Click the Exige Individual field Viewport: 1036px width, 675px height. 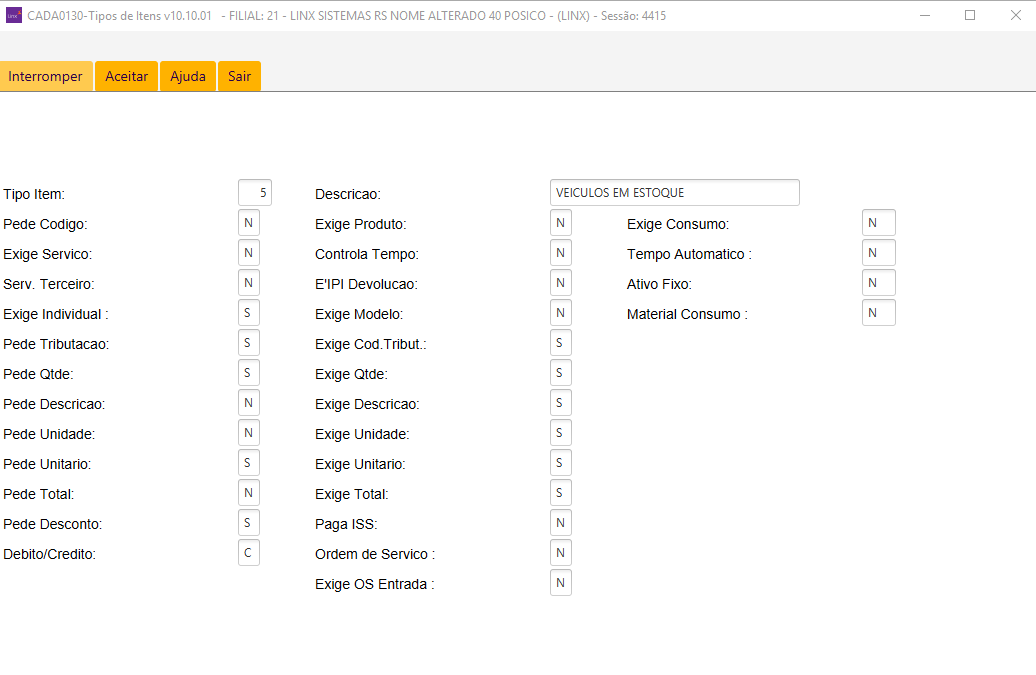pos(249,313)
